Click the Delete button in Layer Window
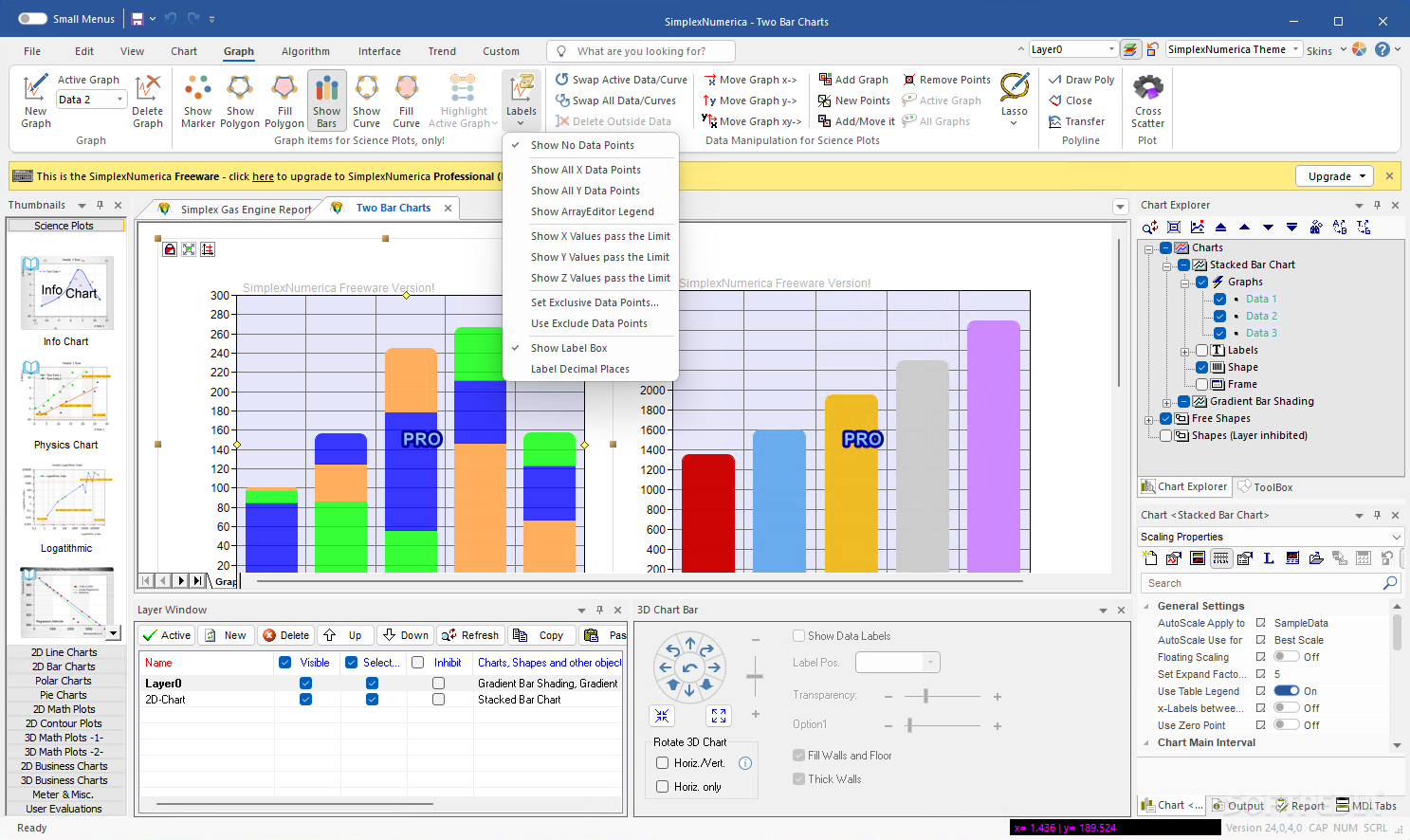Screen dimensions: 1410x840 point(285,635)
